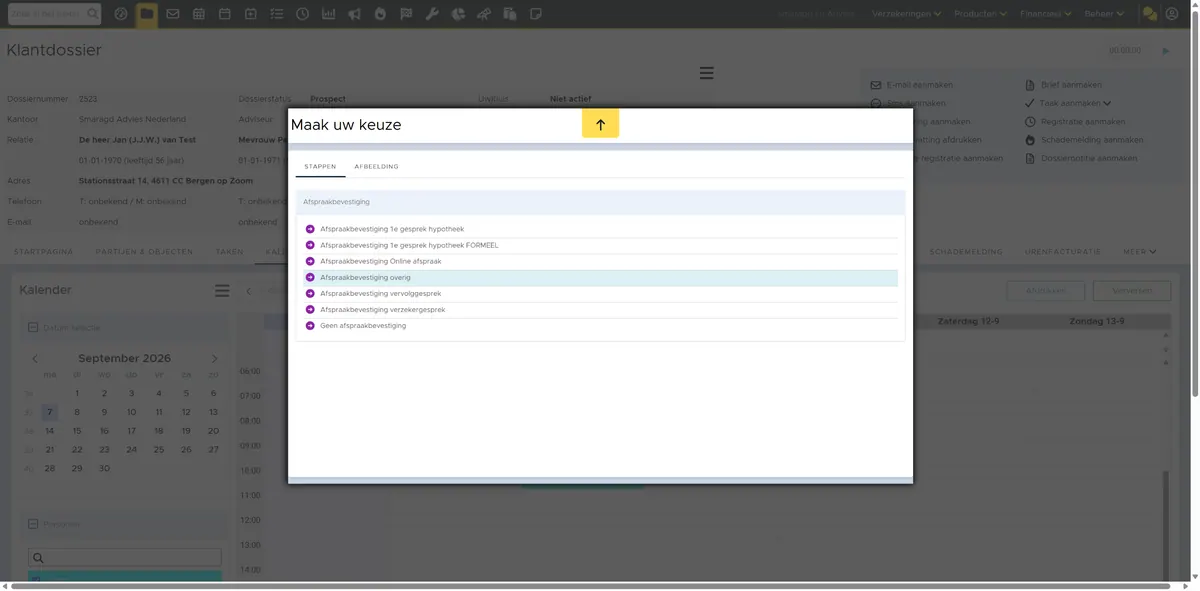This screenshot has width=1200, height=591.
Task: Open the wrench tools icon in top toolbar
Action: tap(432, 14)
